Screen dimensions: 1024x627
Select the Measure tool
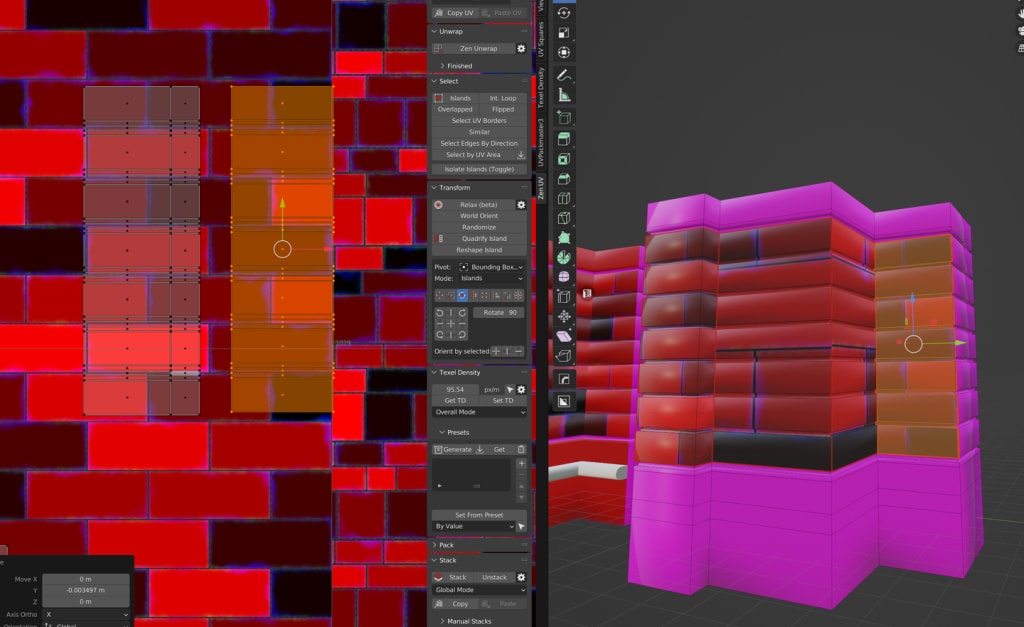pos(564,95)
